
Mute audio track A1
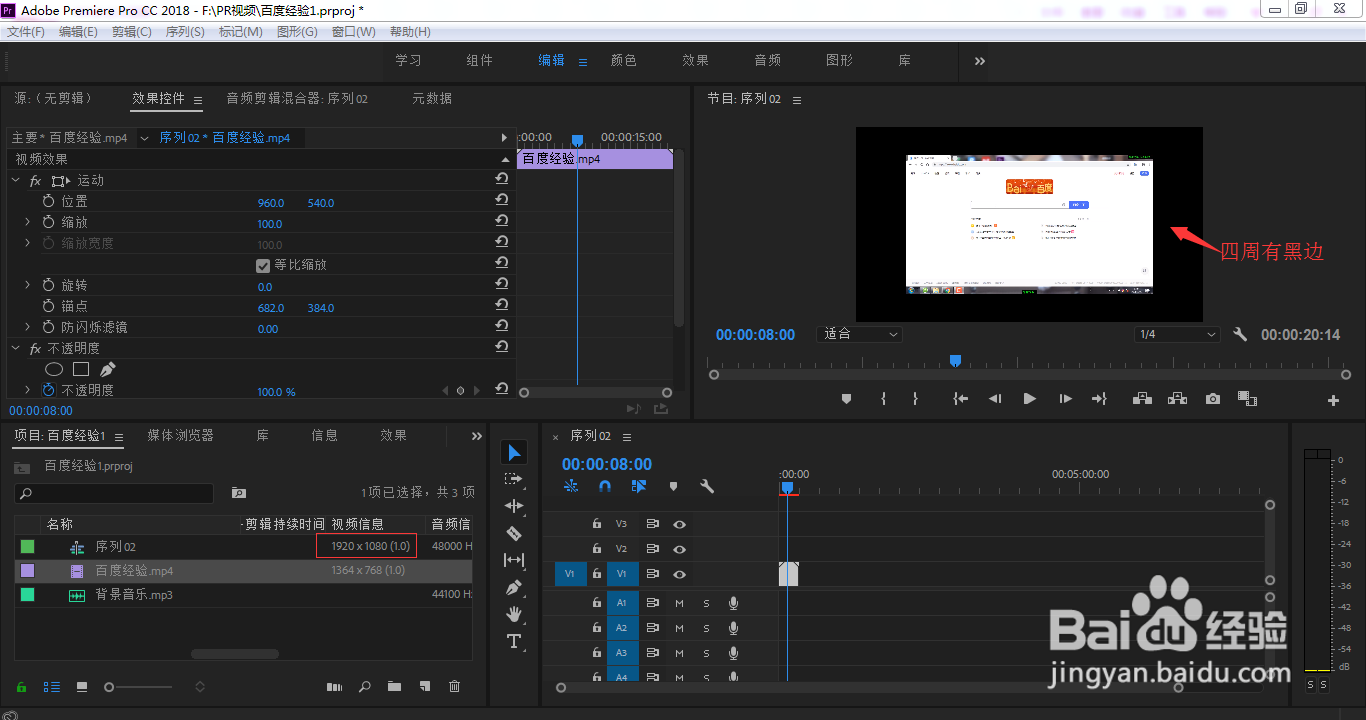pos(679,603)
